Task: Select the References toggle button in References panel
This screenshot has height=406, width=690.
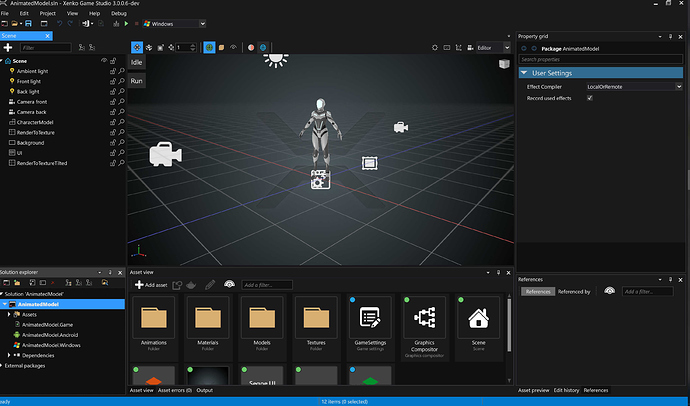Action: click(x=538, y=291)
